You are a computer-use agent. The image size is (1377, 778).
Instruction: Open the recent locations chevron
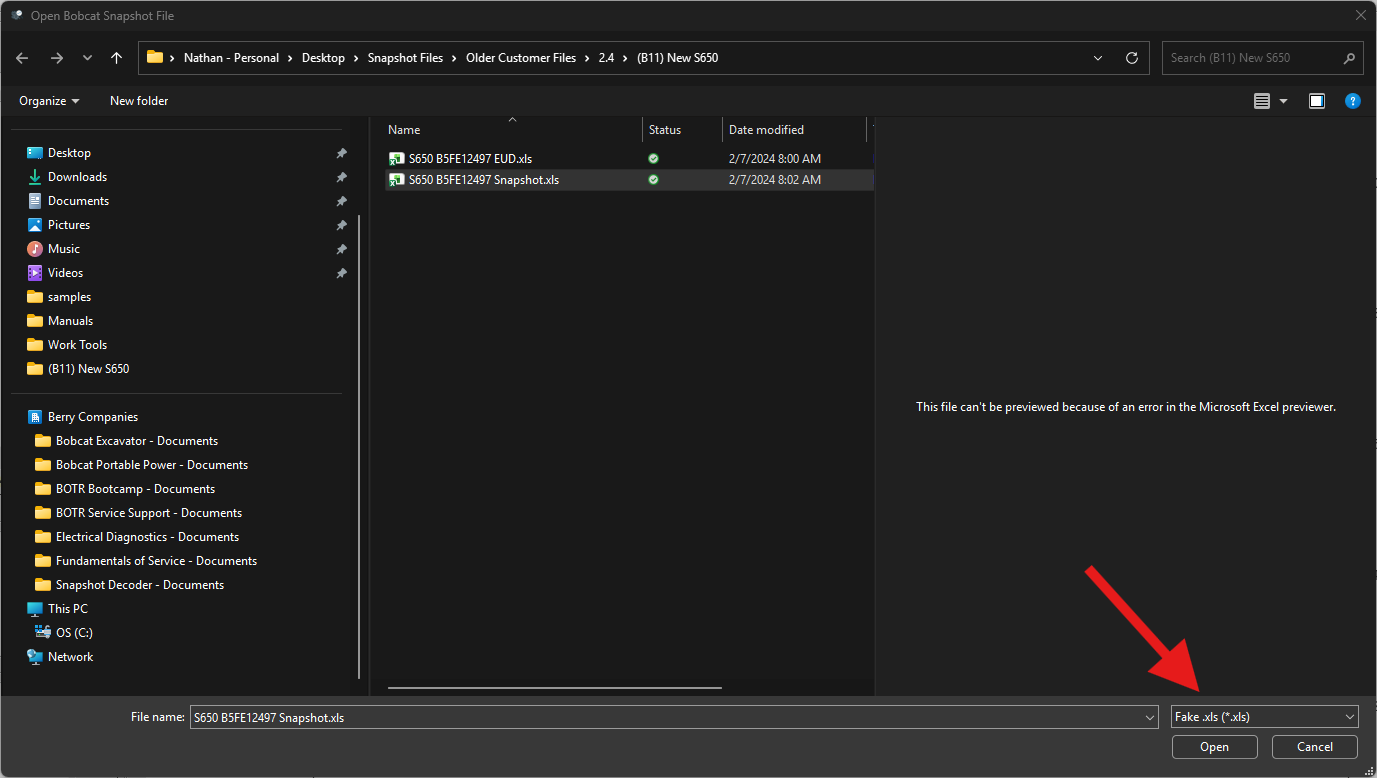pyautogui.click(x=88, y=58)
